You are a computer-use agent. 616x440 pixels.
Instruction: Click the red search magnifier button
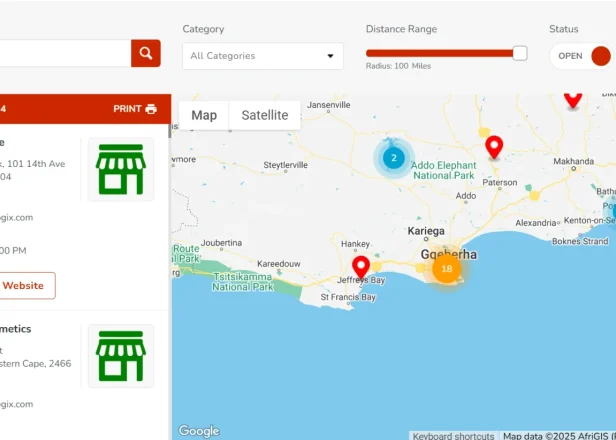click(146, 53)
